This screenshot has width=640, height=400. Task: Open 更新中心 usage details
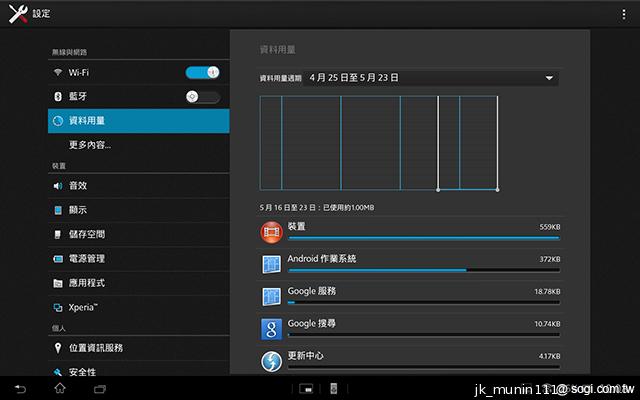pyautogui.click(x=410, y=360)
